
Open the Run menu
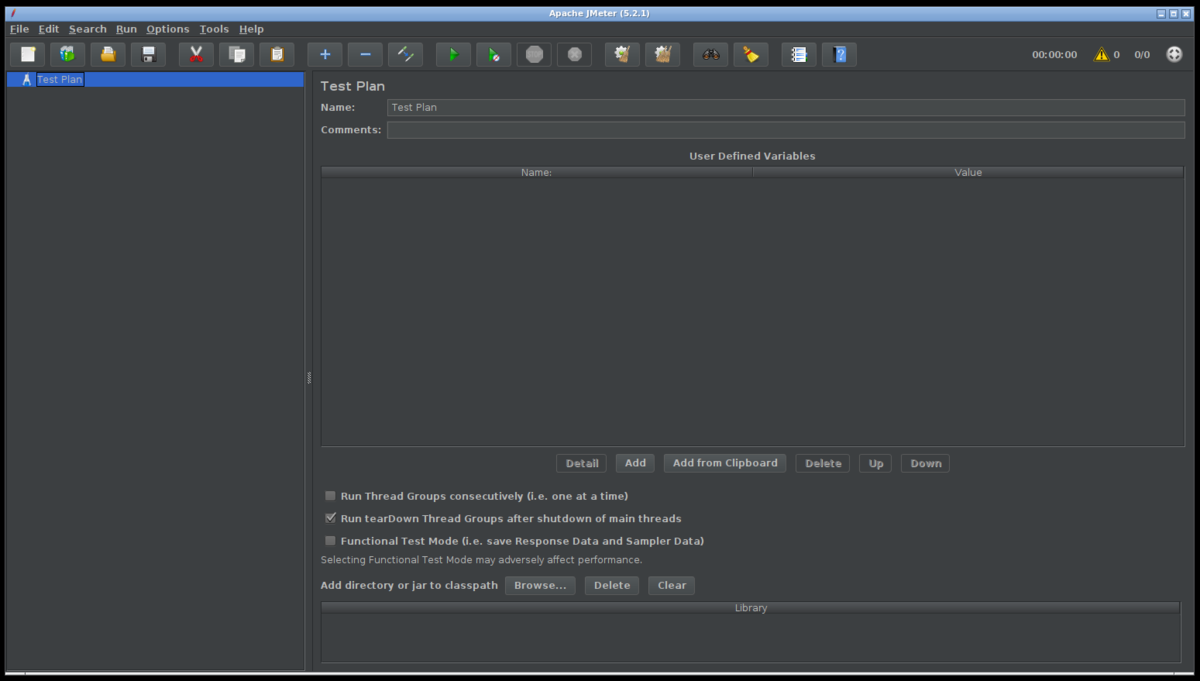[x=126, y=29]
